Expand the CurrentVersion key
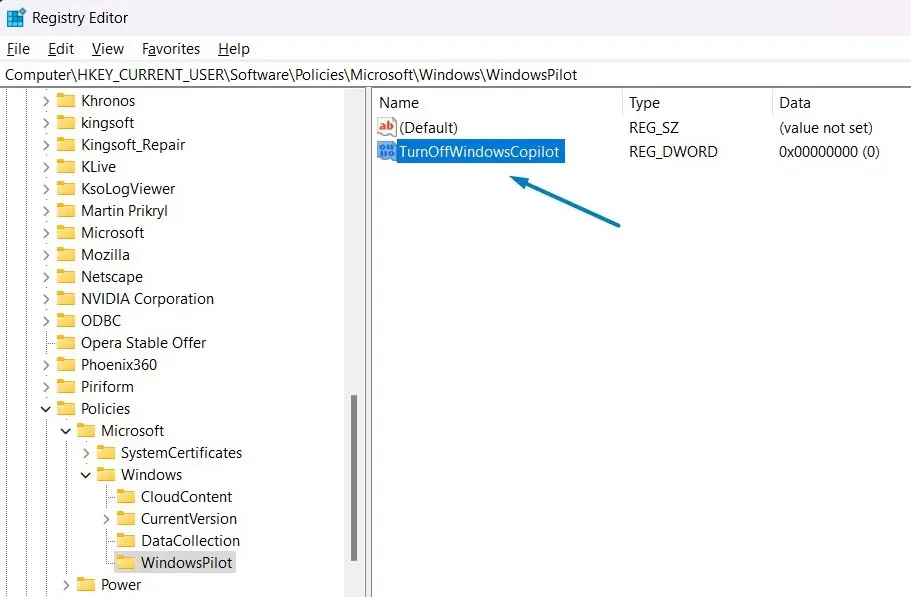 click(106, 519)
